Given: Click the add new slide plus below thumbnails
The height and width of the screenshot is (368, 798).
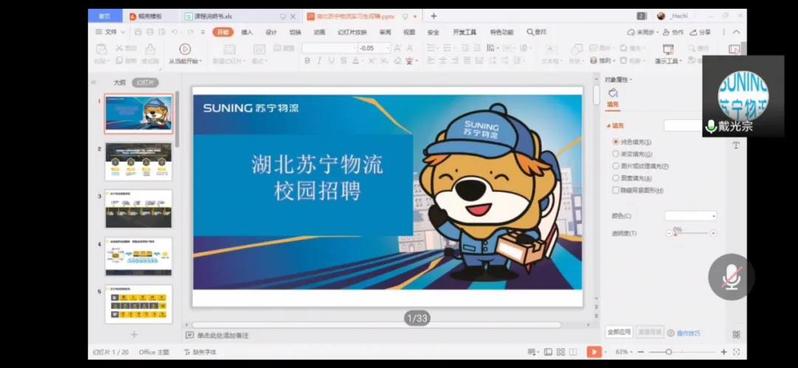Looking at the screenshot, I should [x=134, y=334].
